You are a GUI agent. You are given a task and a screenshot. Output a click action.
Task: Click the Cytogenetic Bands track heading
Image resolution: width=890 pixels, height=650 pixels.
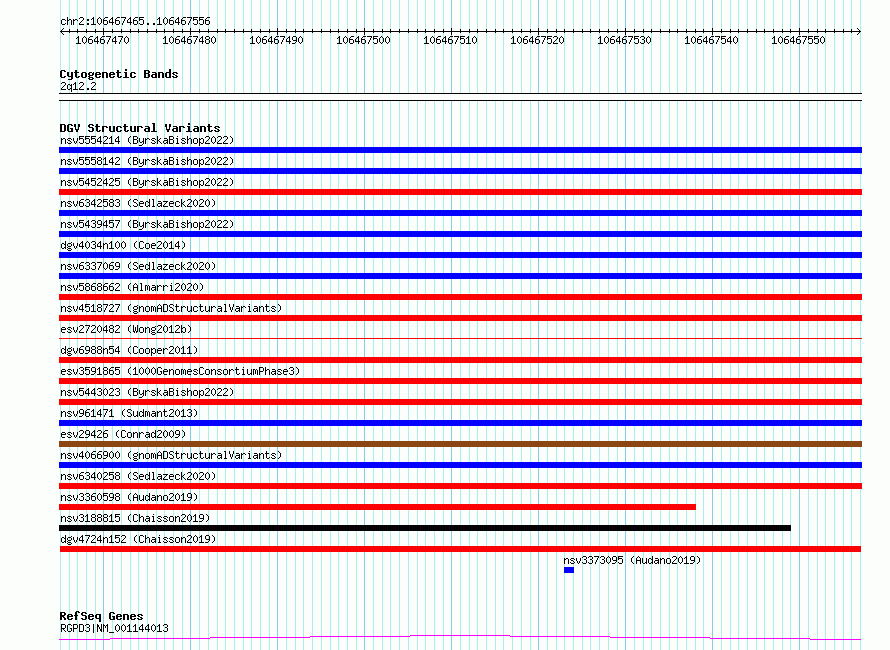[119, 74]
